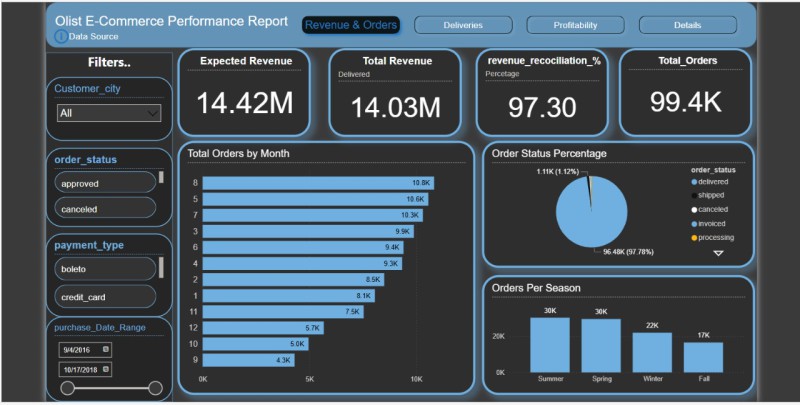This screenshot has height=405, width=800.
Task: Click left handle of date range slider
Action: point(67,388)
